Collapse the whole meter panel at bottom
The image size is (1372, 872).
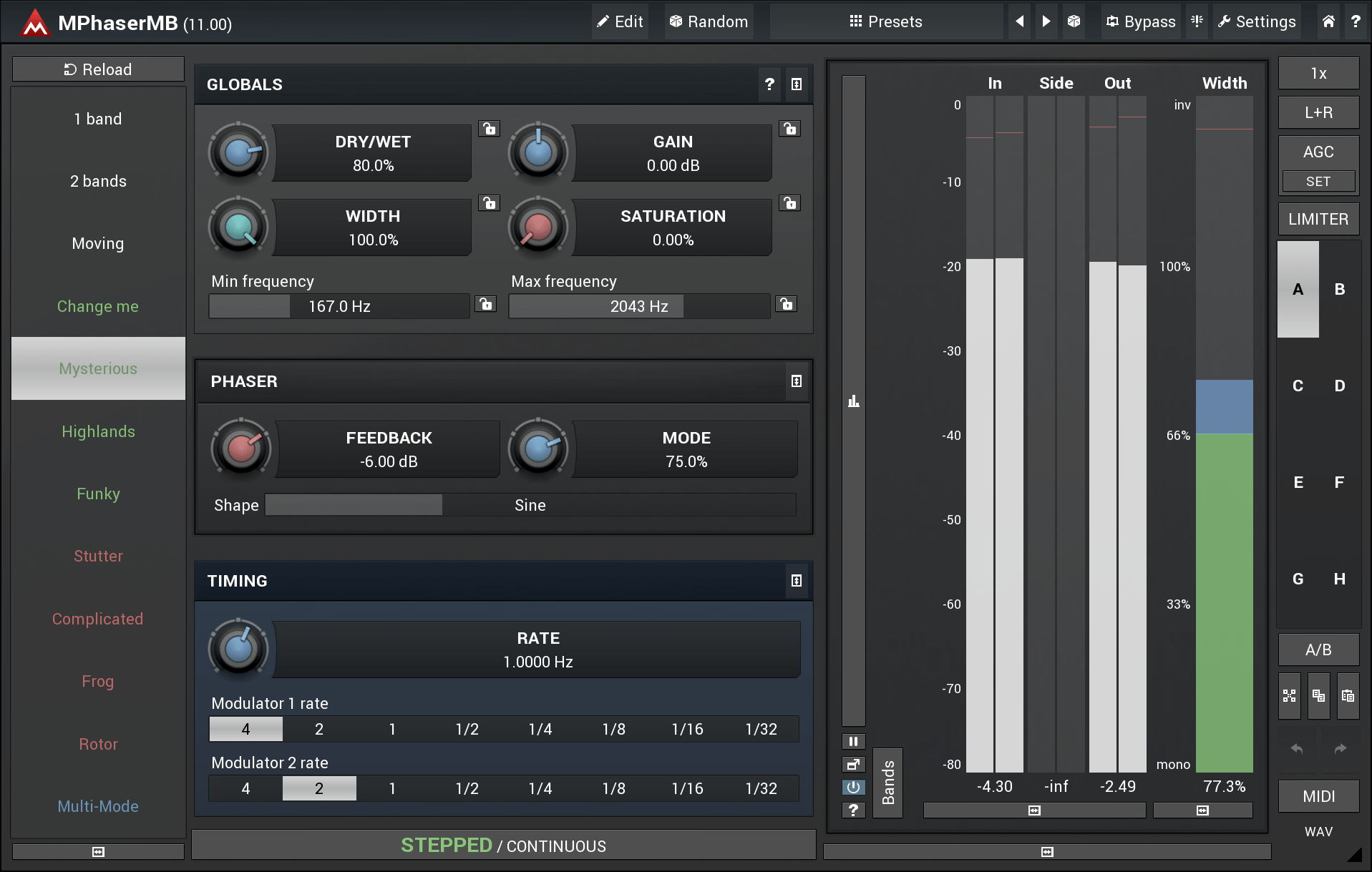(1047, 851)
